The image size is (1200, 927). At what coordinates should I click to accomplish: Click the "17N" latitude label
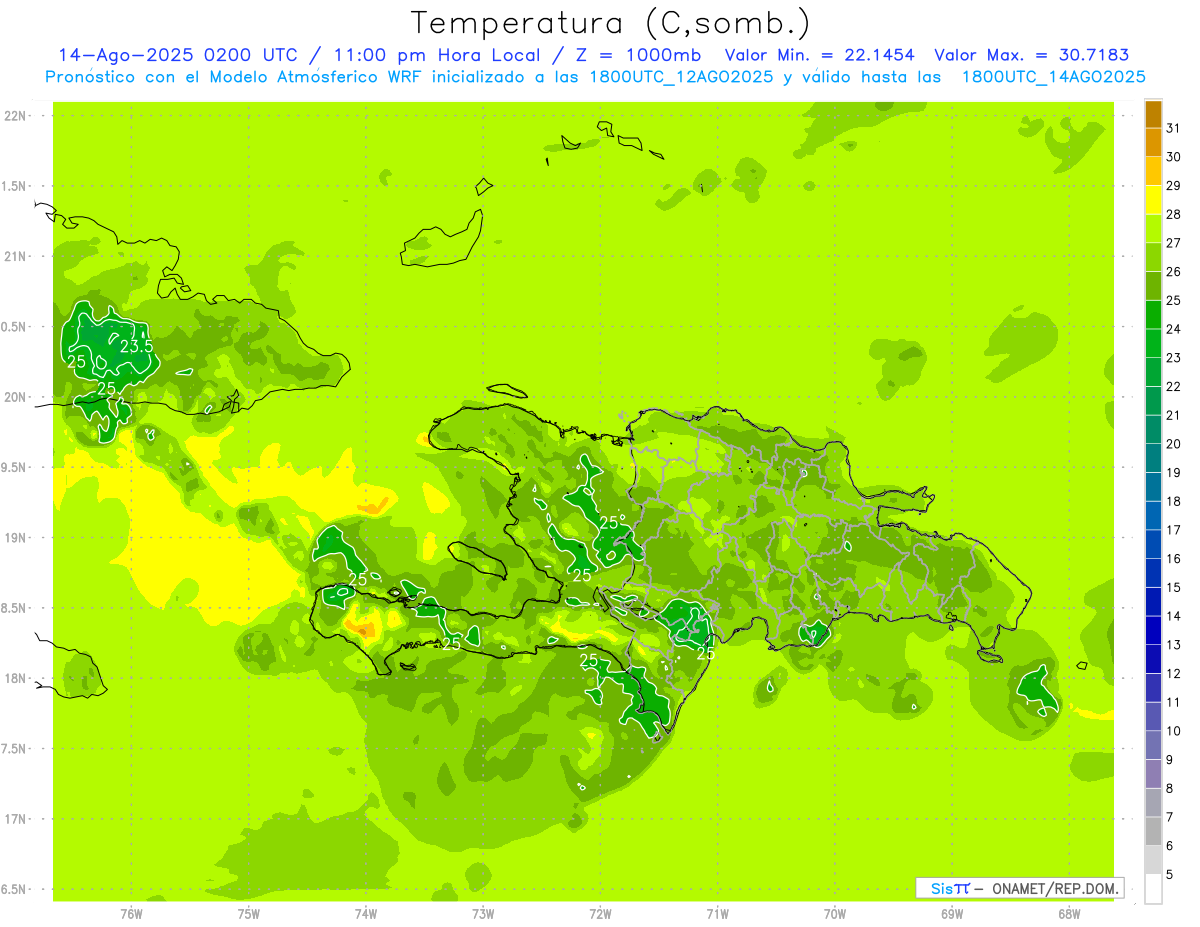point(14,820)
